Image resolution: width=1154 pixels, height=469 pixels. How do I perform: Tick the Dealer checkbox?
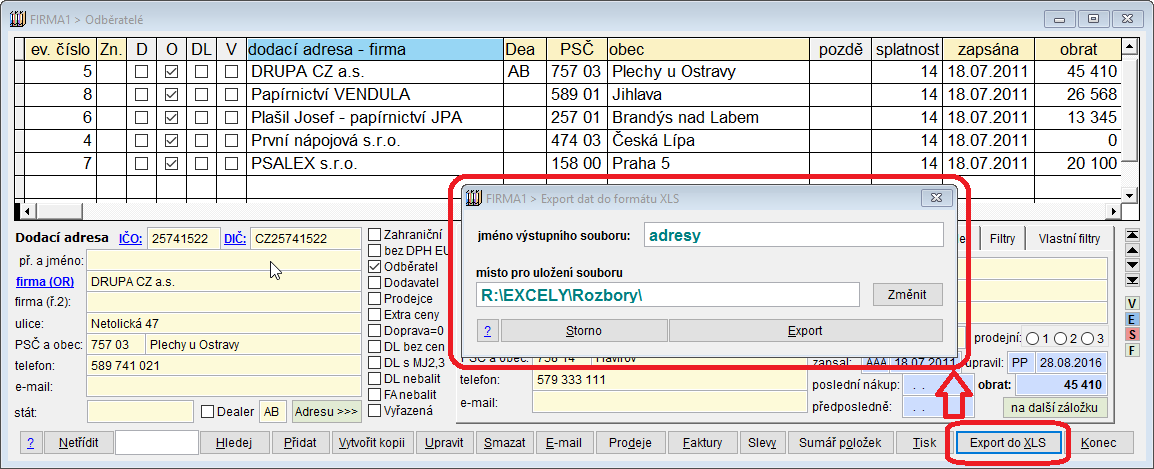(x=208, y=411)
